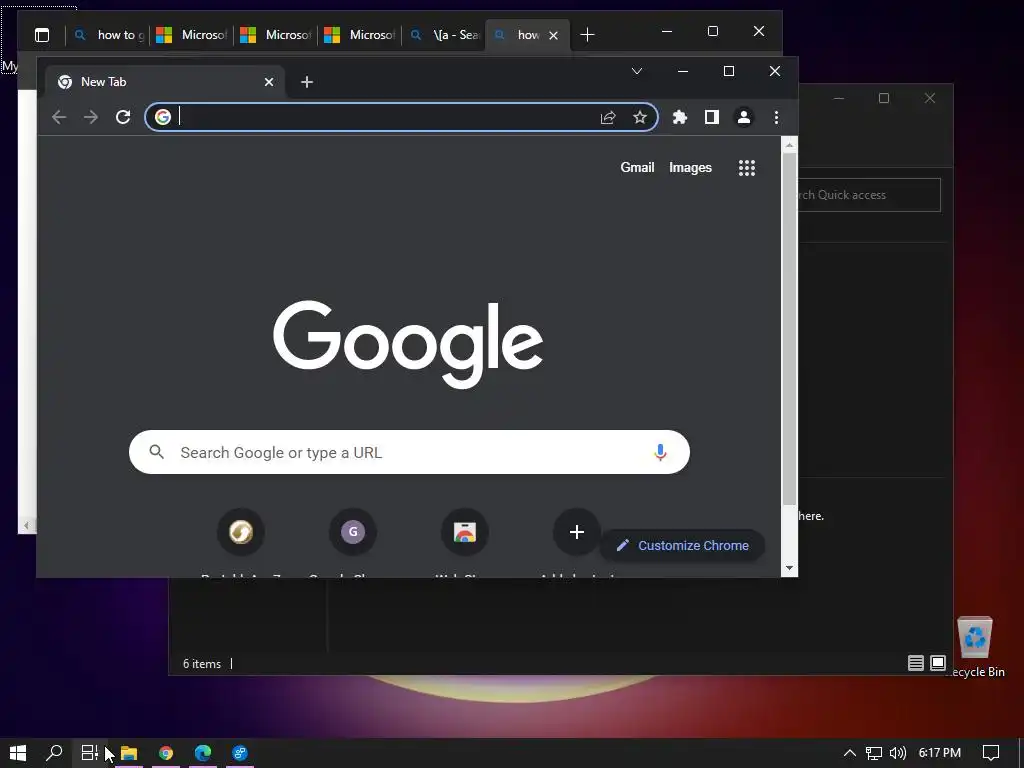Image resolution: width=1024 pixels, height=768 pixels.
Task: Switch to 'how to g' Edge tab
Action: click(x=108, y=35)
